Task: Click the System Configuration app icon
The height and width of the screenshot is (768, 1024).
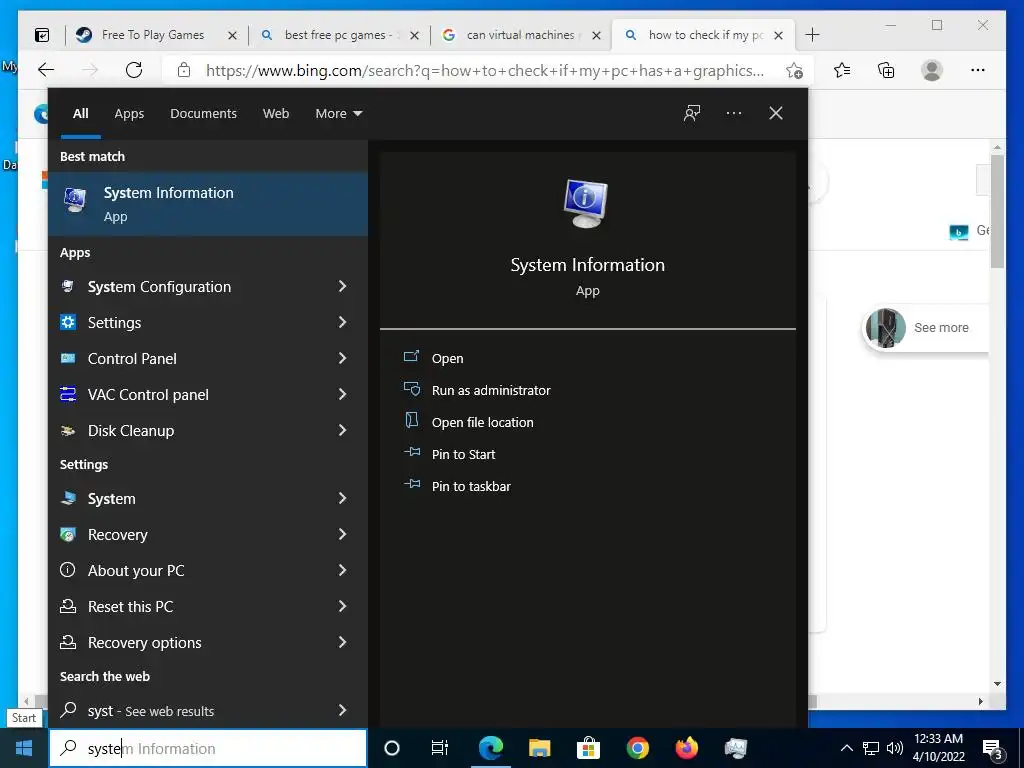Action: 68,286
